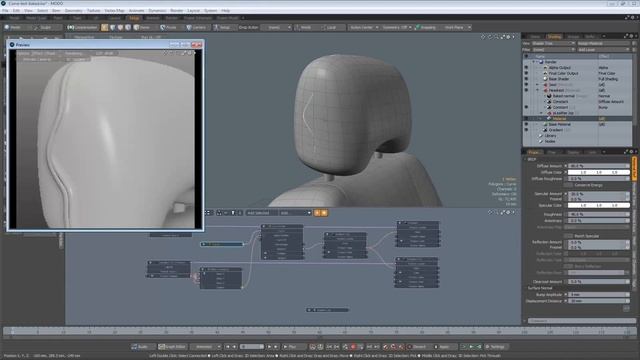640x360 pixels.
Task: Enable the Conserve Energy checkbox
Action: coord(568,185)
